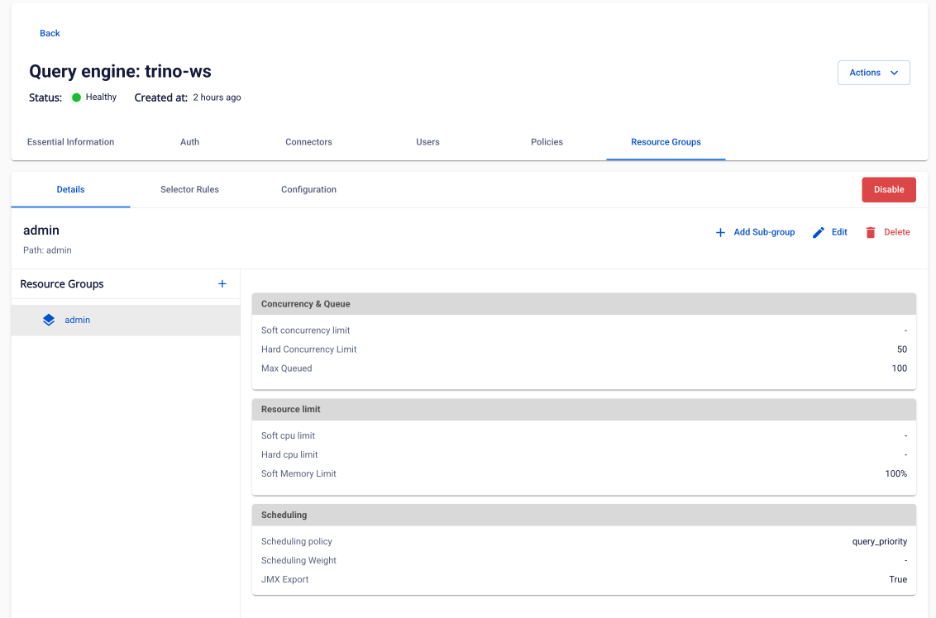Click the trash can icon for Delete

pos(870,232)
